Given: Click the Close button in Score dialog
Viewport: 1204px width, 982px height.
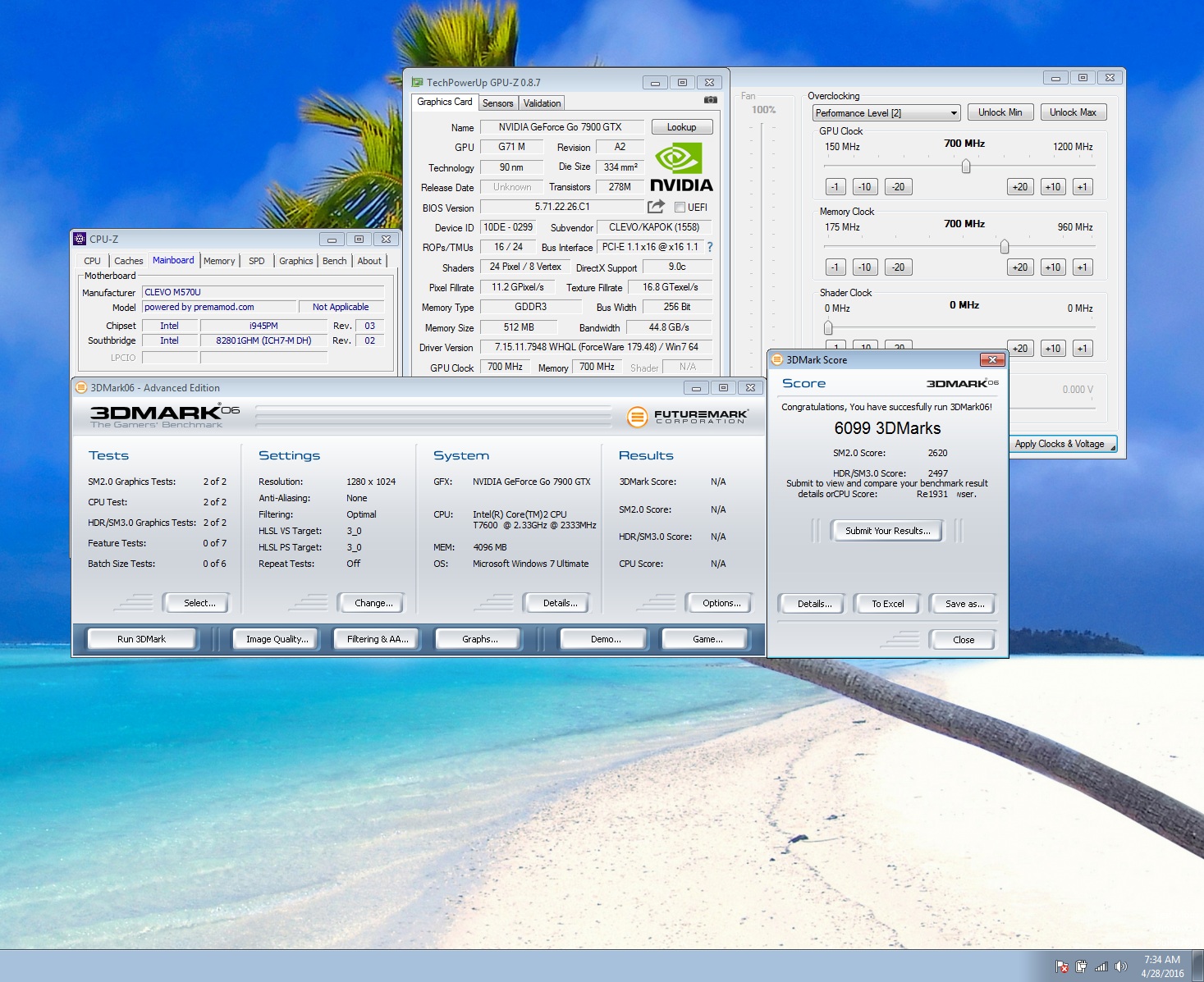Looking at the screenshot, I should point(964,640).
